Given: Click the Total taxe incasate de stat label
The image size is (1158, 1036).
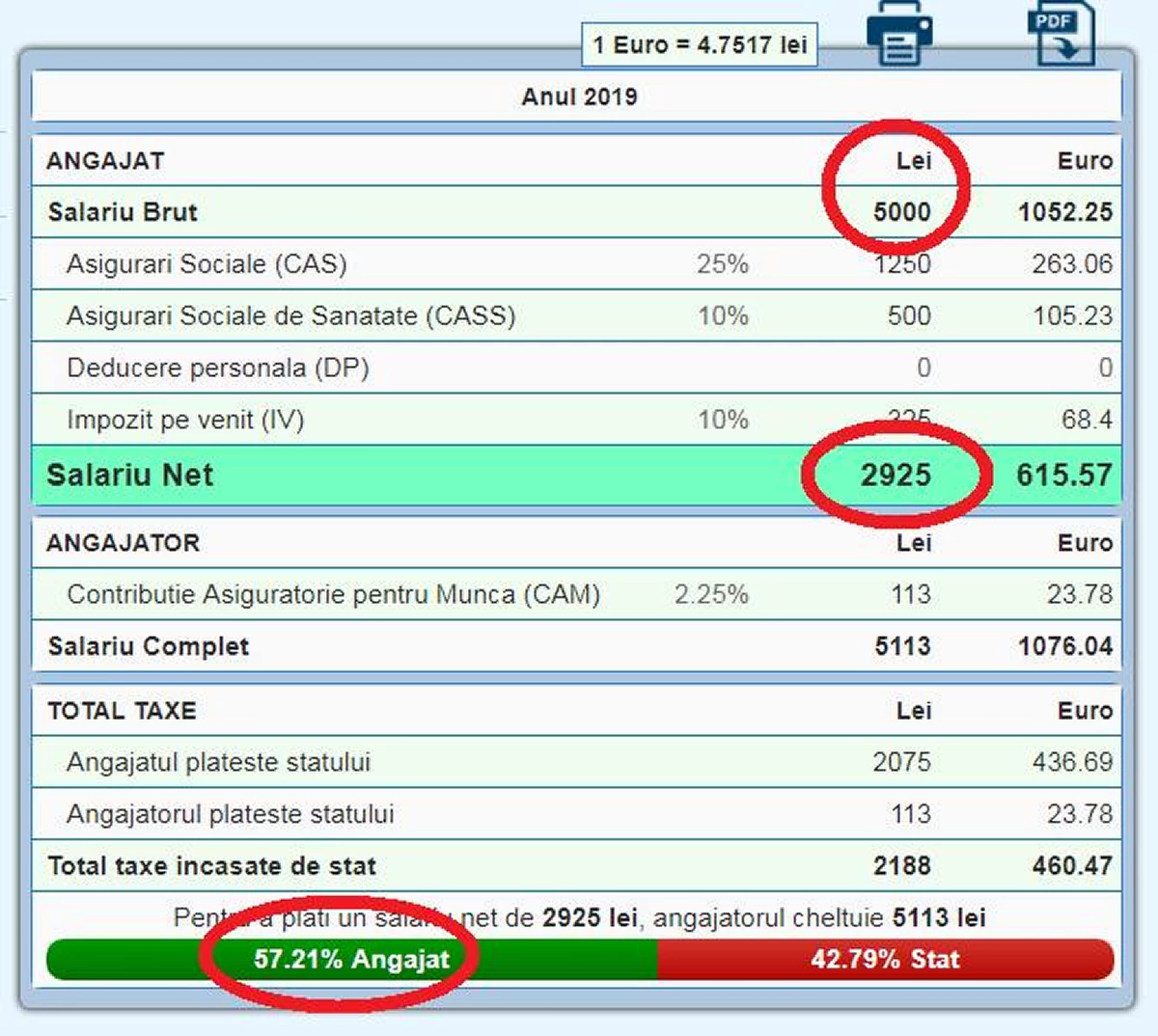Looking at the screenshot, I should (x=212, y=866).
